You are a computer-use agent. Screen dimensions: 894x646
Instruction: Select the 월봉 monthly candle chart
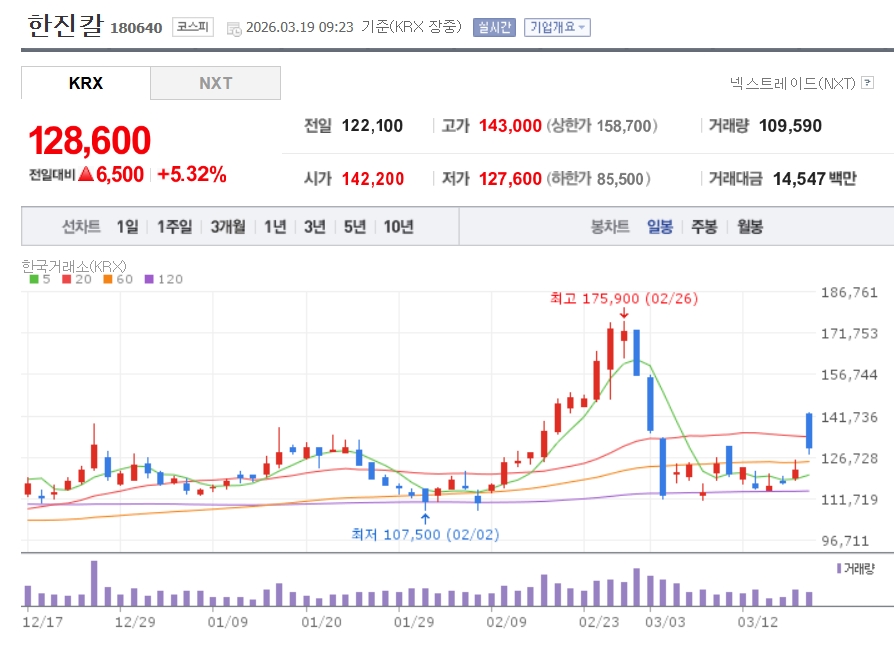[x=750, y=227]
